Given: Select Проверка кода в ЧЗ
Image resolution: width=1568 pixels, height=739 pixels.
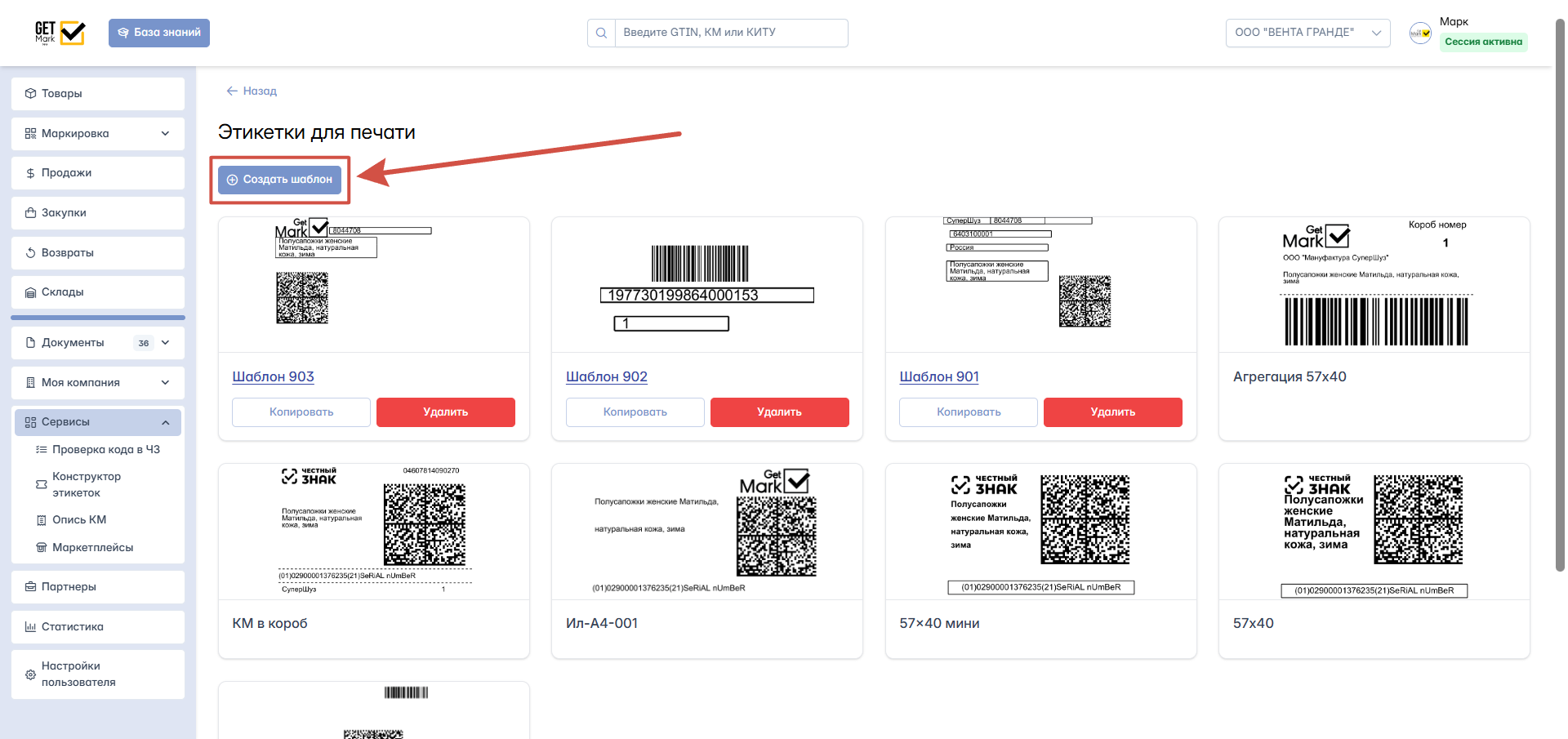Looking at the screenshot, I should tap(98, 450).
